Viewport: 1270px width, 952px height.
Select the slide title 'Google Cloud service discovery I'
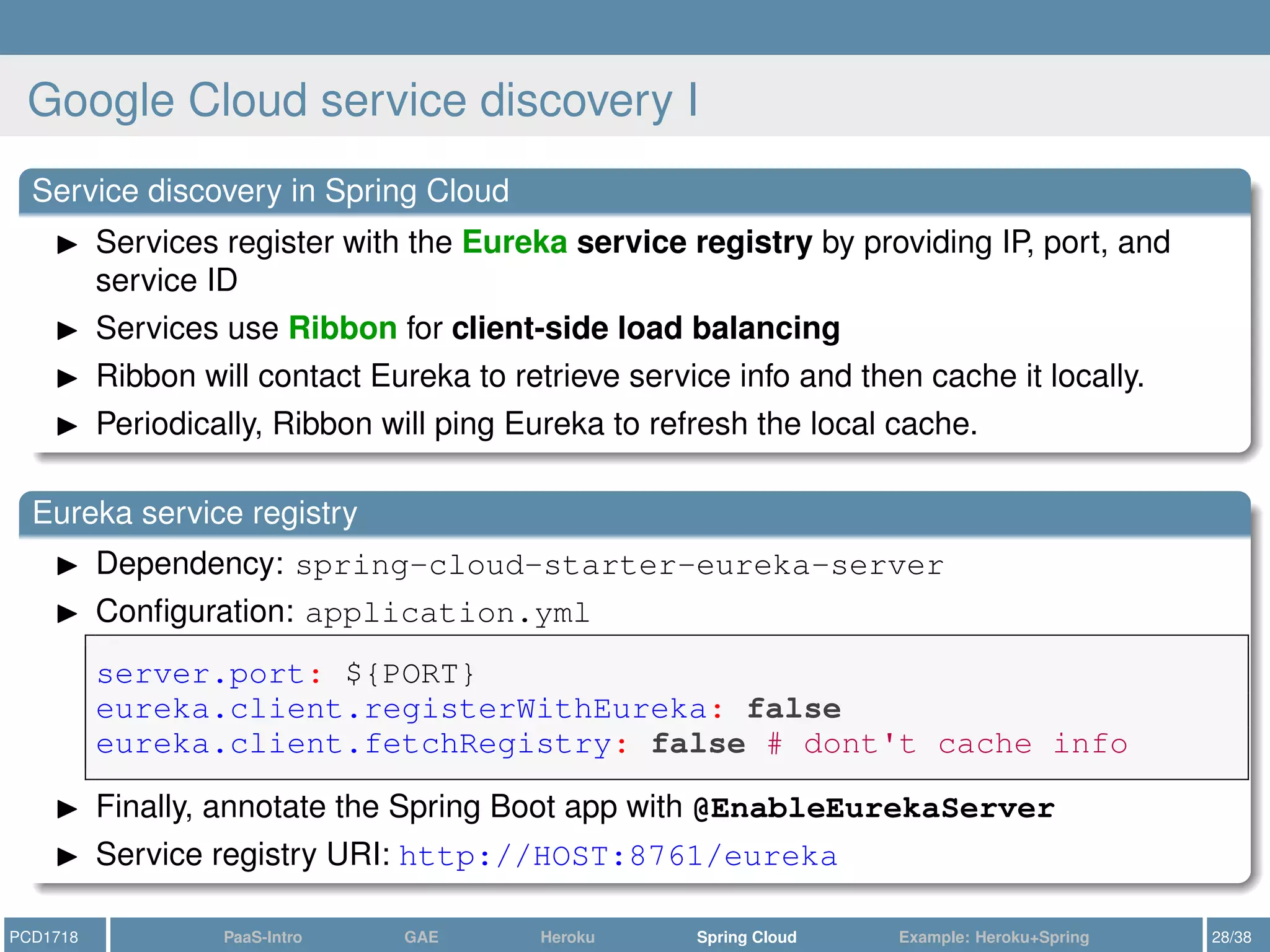coord(363,100)
